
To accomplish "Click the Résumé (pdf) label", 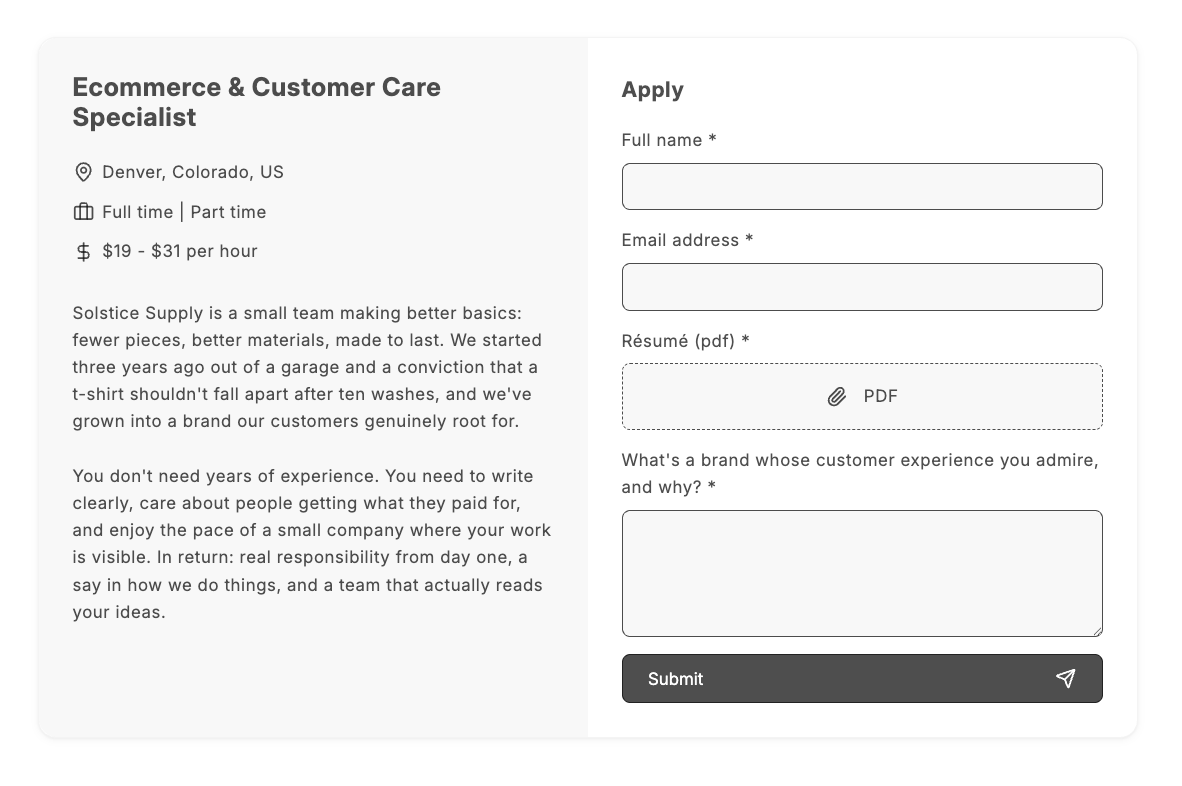I will (x=685, y=341).
